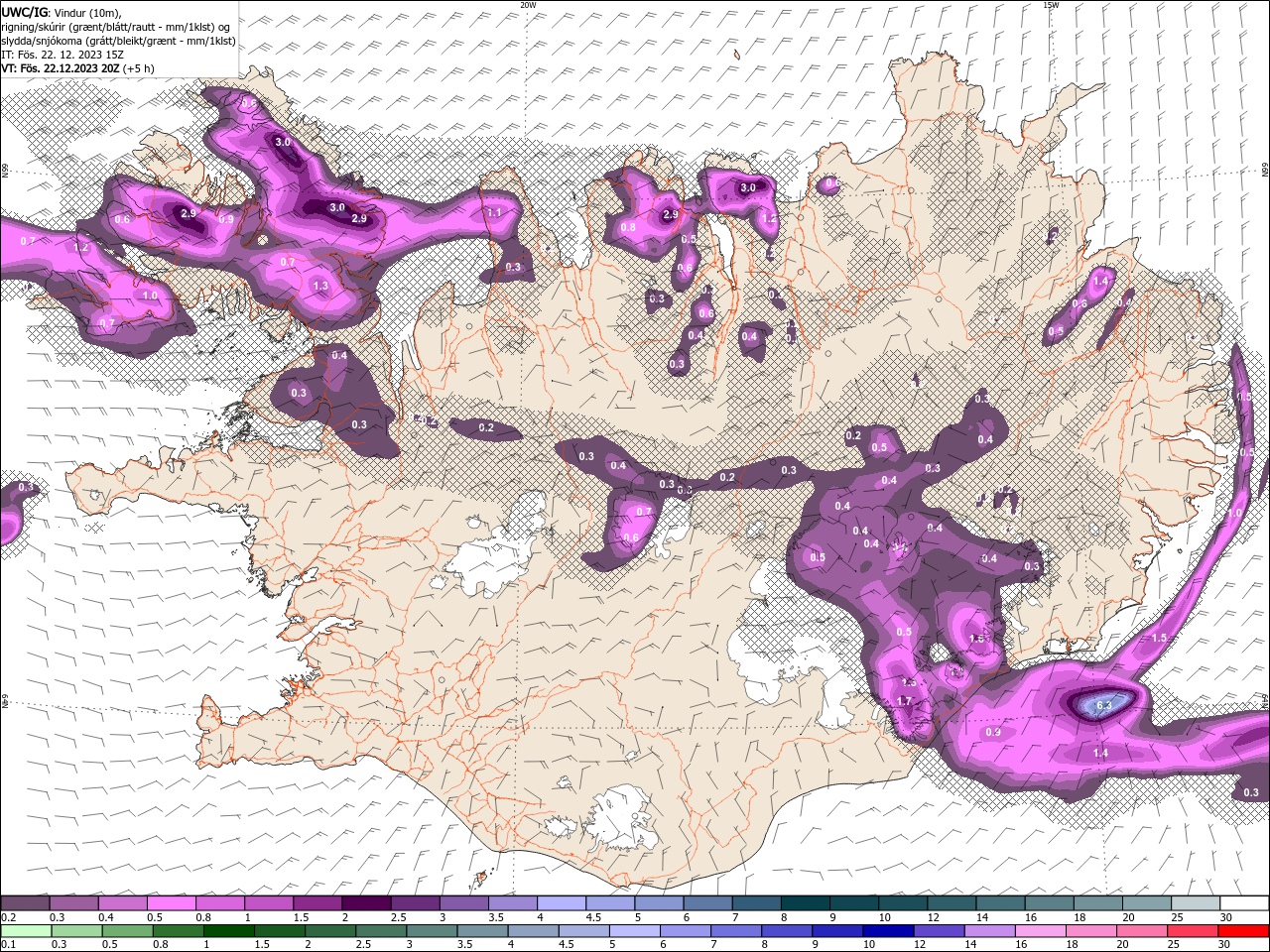Click the '1.1' value on the map
The width and height of the screenshot is (1270, 952).
coord(493,213)
